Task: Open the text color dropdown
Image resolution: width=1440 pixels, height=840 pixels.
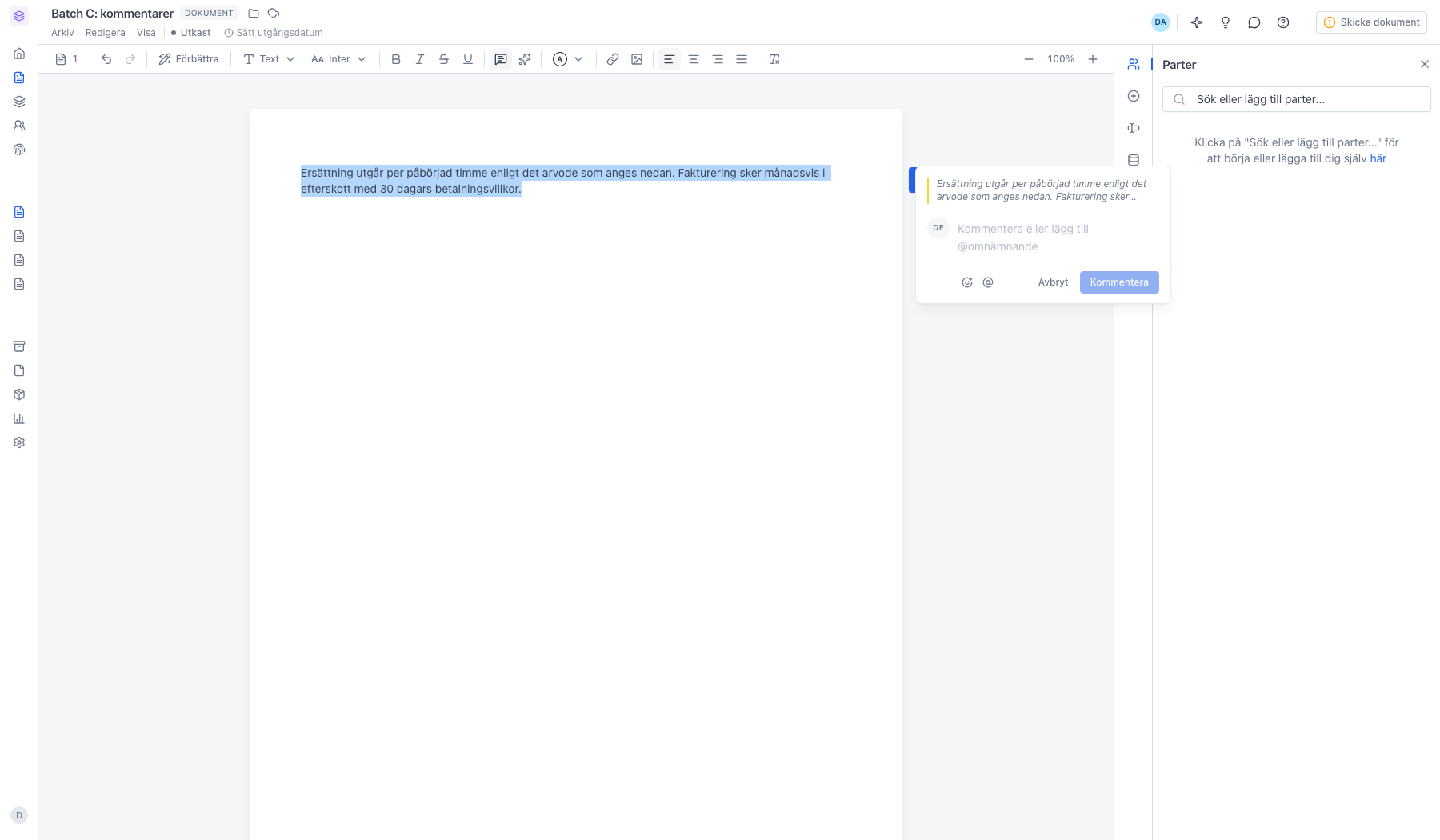Action: pos(568,59)
